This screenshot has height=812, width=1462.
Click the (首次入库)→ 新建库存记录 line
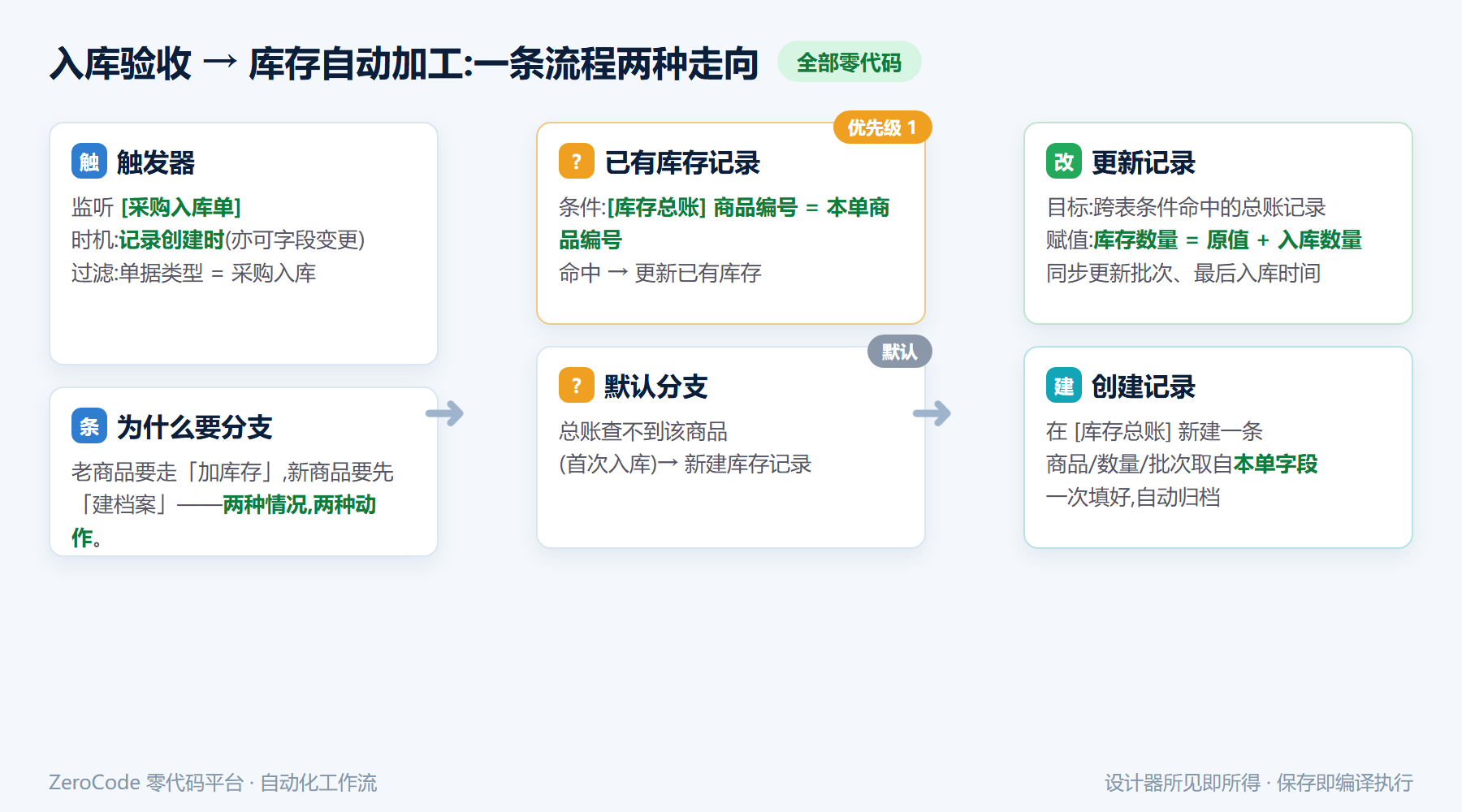coord(686,464)
